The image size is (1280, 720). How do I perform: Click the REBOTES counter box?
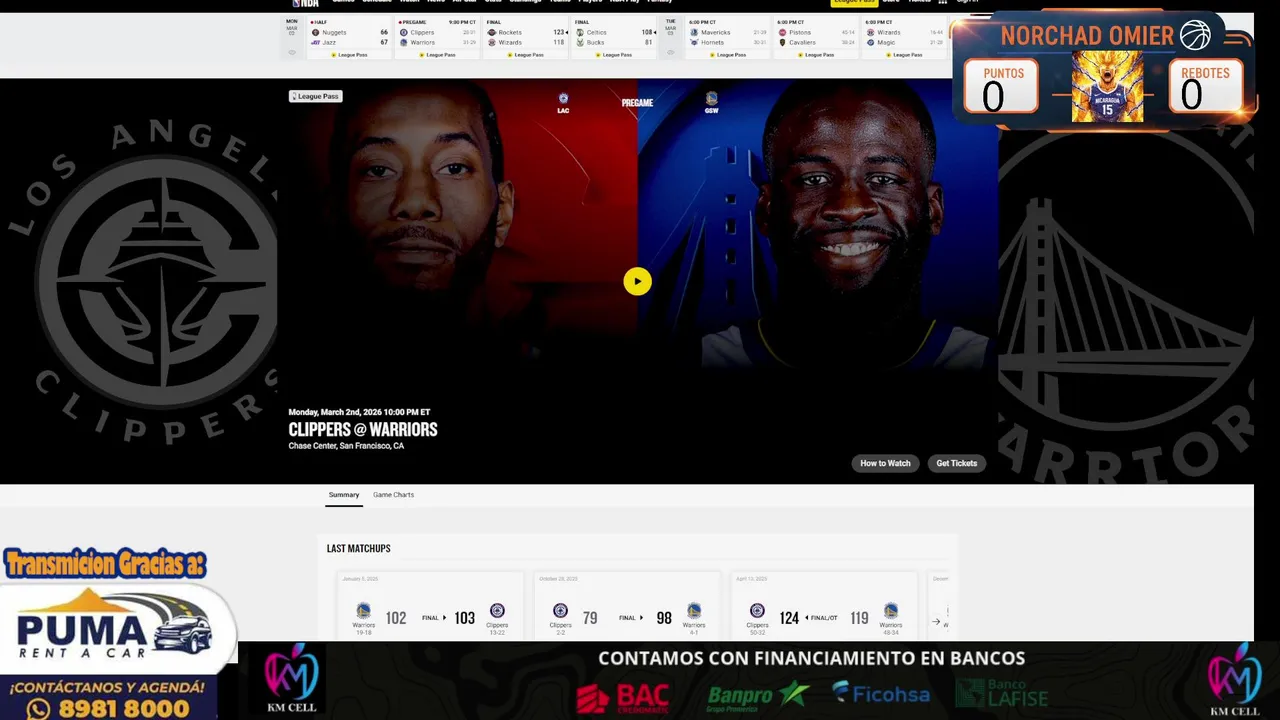[x=1205, y=86]
